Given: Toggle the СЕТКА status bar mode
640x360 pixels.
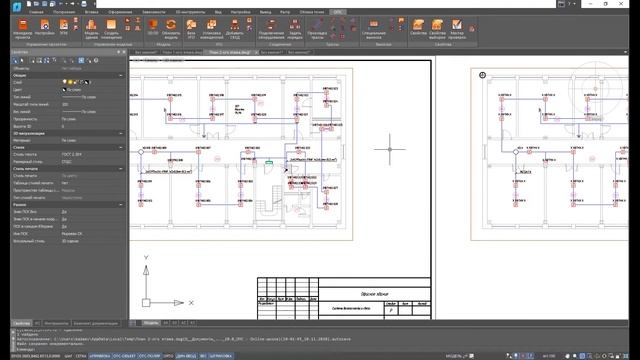Looking at the screenshot, I should tap(81, 356).
